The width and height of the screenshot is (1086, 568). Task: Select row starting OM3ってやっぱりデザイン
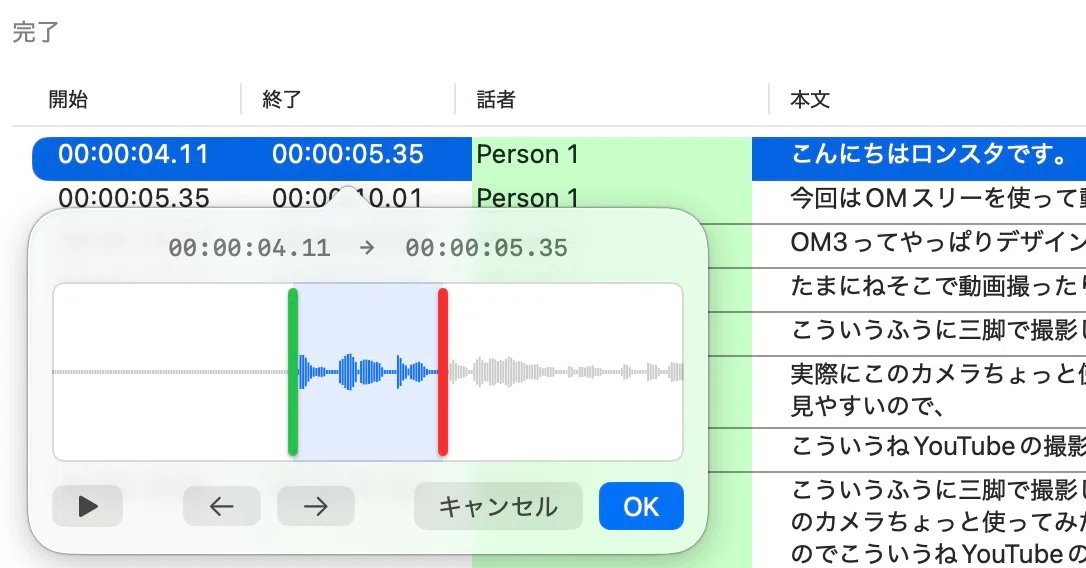(x=938, y=242)
